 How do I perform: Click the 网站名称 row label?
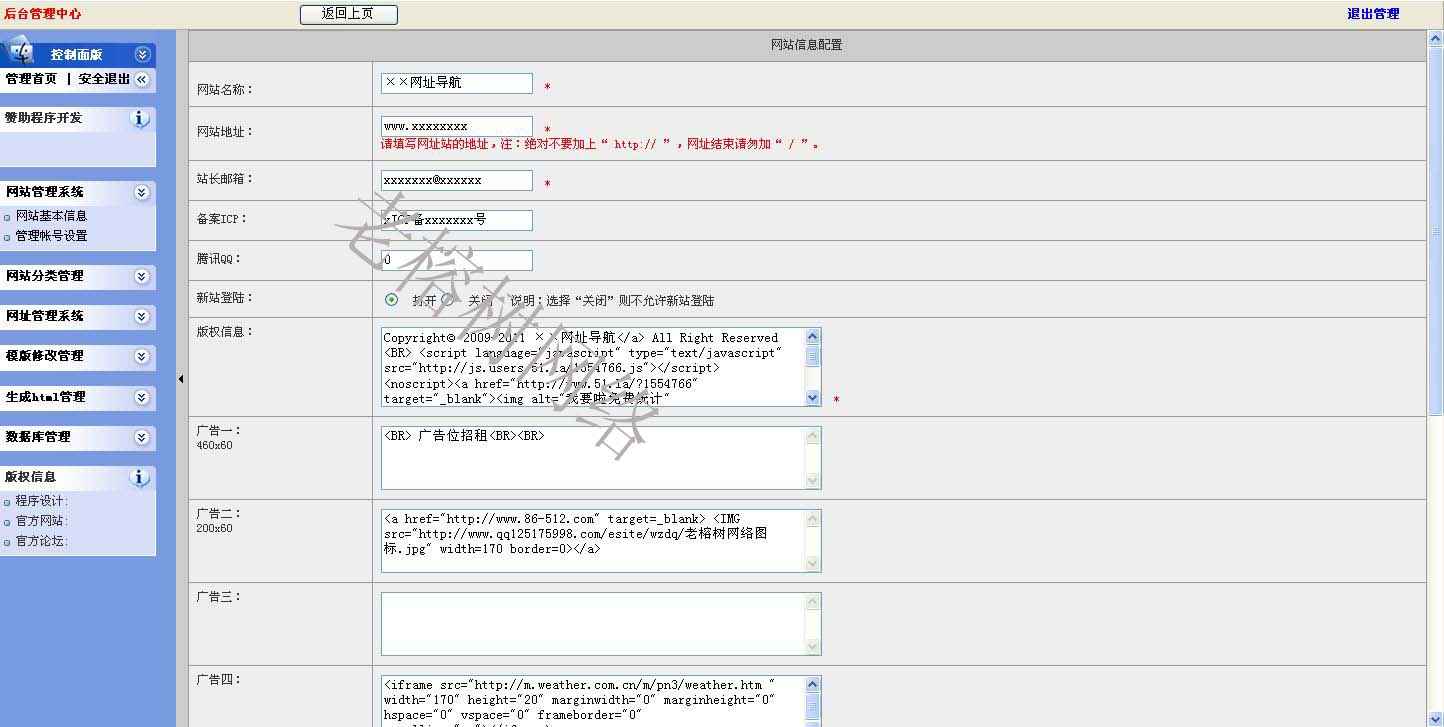[x=225, y=90]
